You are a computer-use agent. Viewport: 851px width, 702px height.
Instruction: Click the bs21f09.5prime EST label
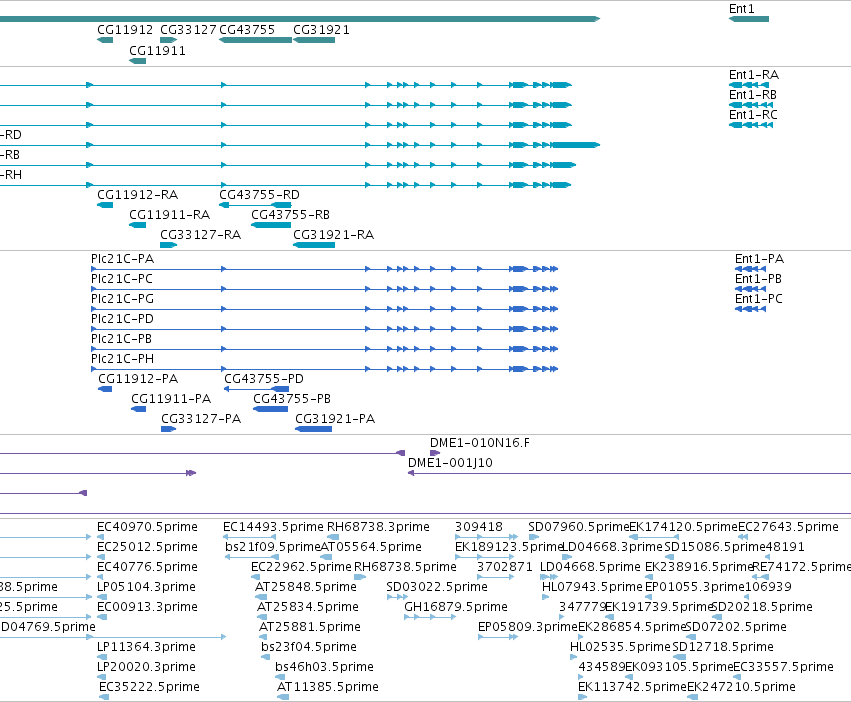[x=273, y=547]
